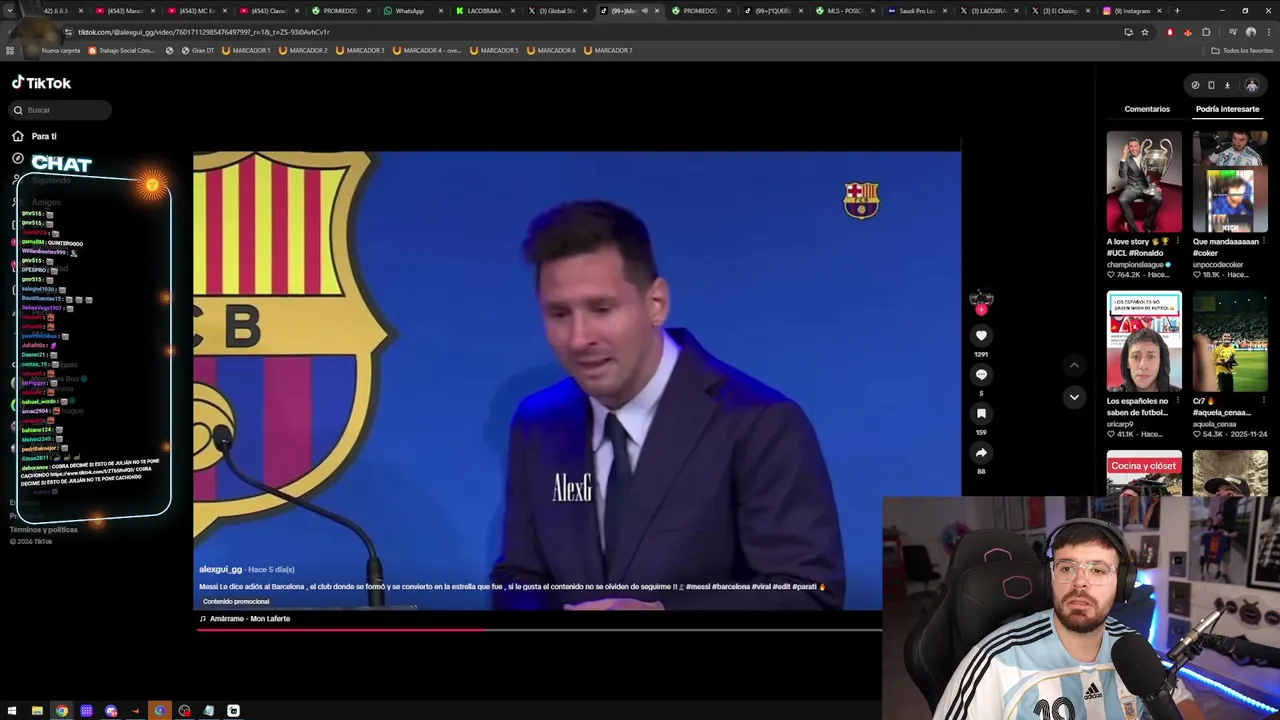This screenshot has width=1280, height=720.
Task: Open uricarp9 profile link
Action: point(1120,424)
